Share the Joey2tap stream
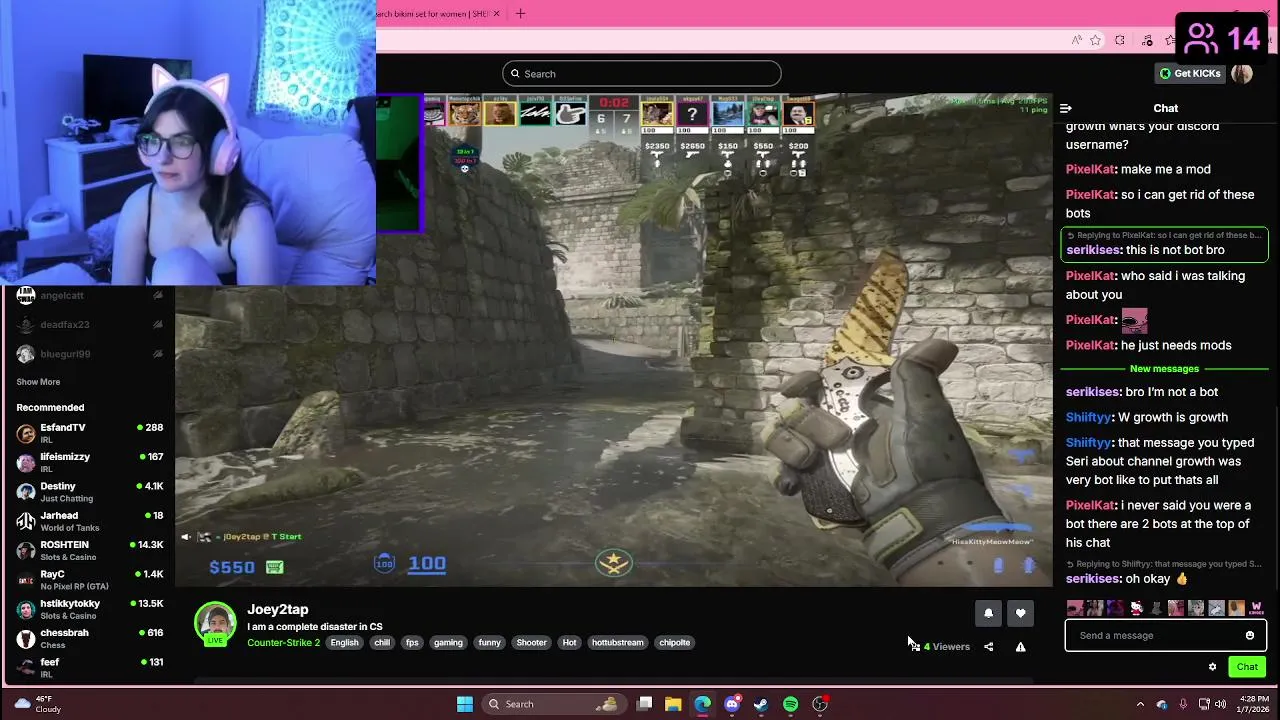This screenshot has height=720, width=1280. point(988,647)
